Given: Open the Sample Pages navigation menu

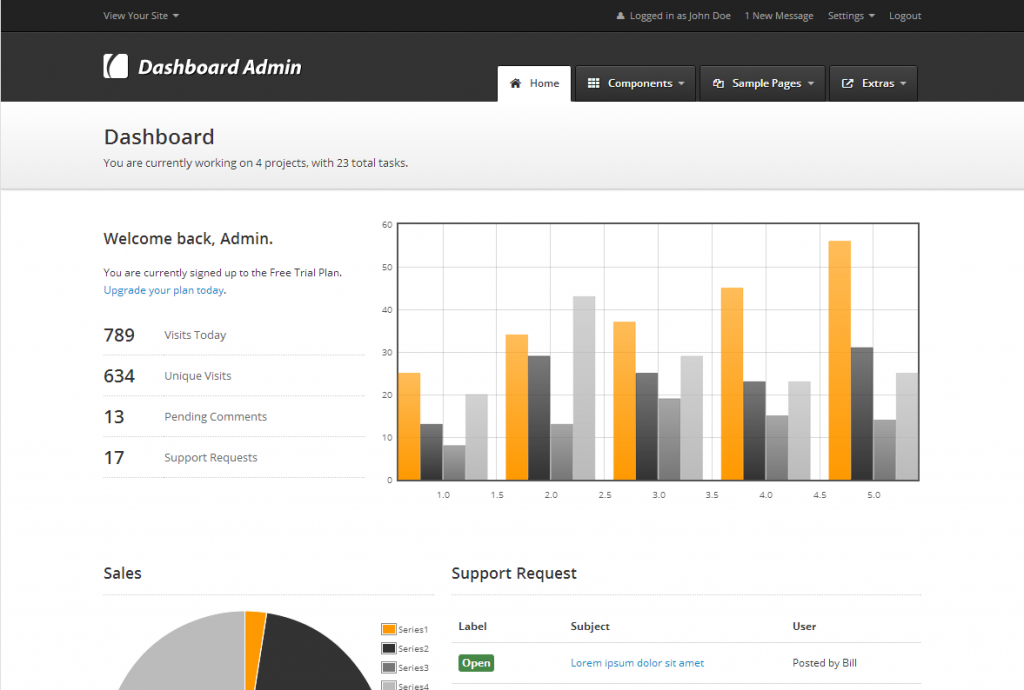Looking at the screenshot, I should click(x=766, y=84).
